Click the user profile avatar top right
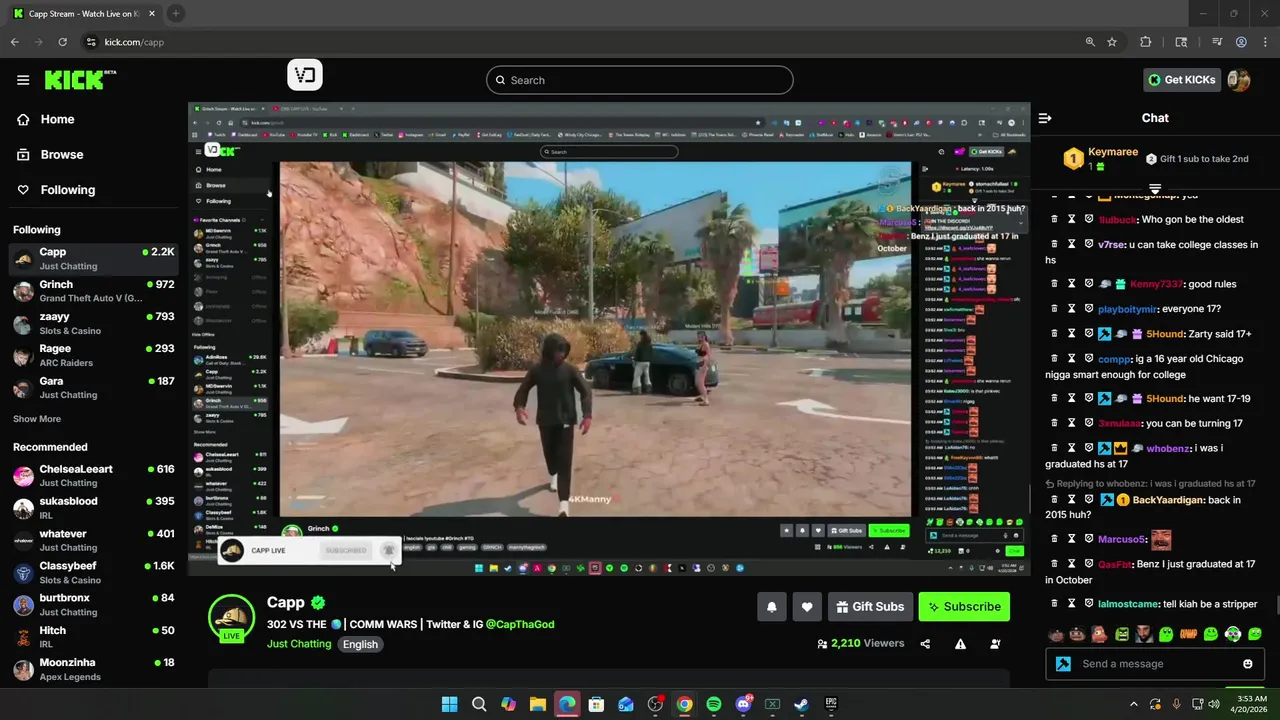The width and height of the screenshot is (1280, 720). click(x=1239, y=80)
